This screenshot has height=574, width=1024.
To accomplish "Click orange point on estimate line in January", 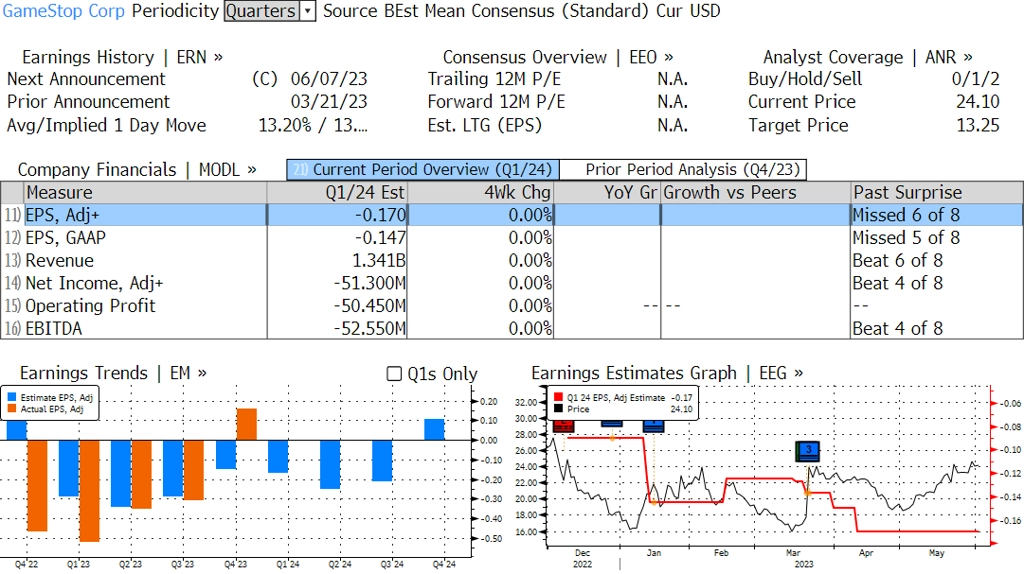I will point(653,502).
